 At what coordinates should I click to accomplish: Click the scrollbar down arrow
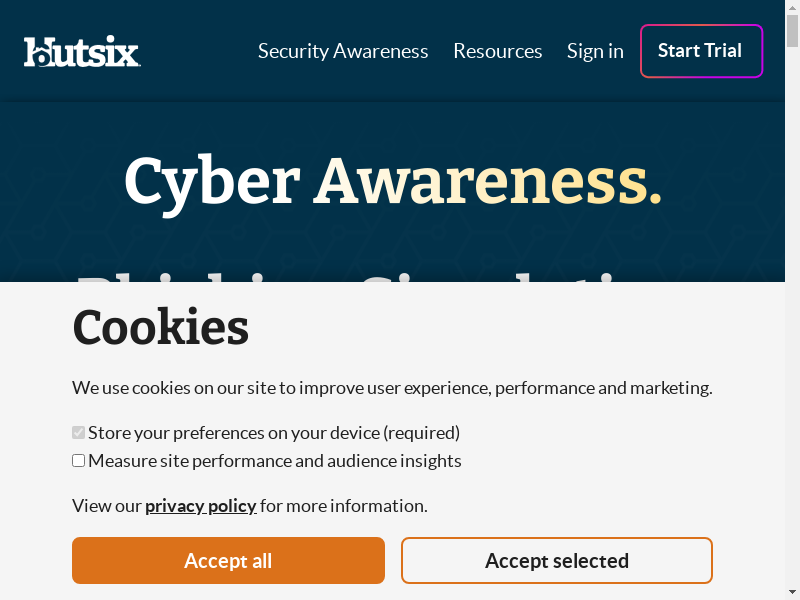click(x=793, y=594)
